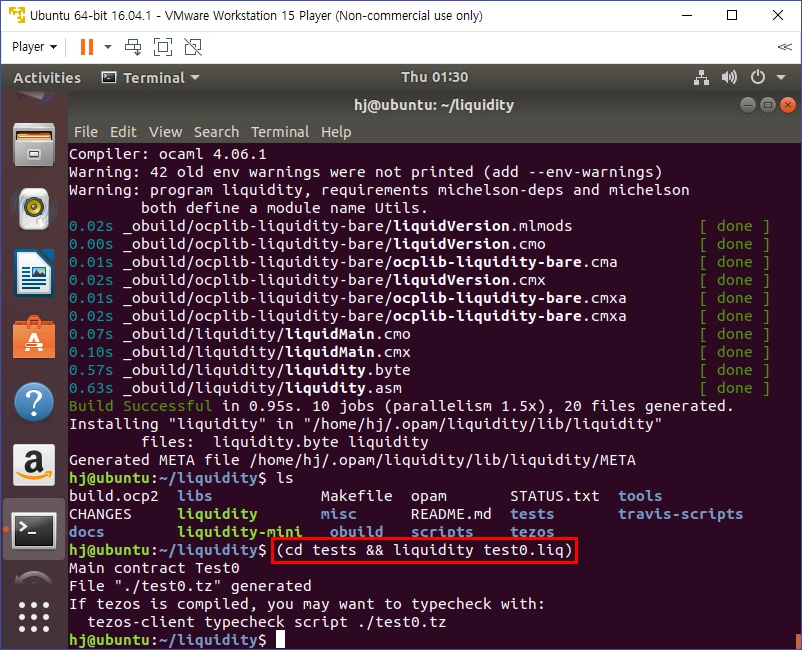Click the clock showing Thu 01:30
The height and width of the screenshot is (650, 802).
click(x=434, y=77)
